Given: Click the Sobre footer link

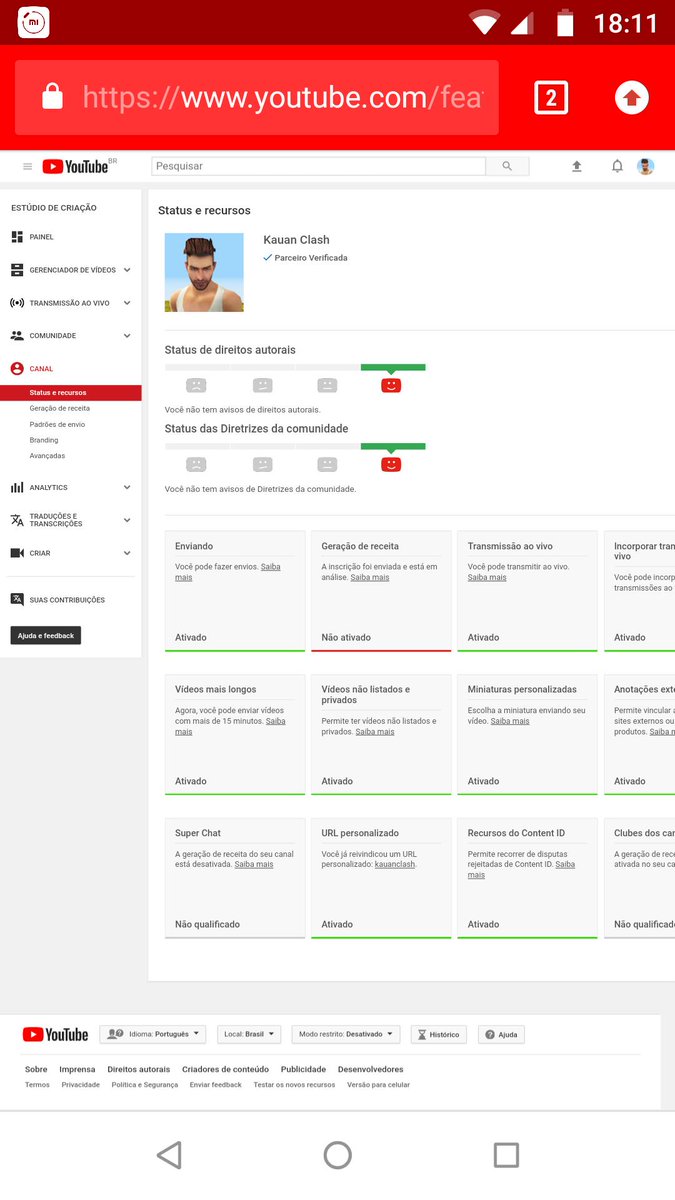Looking at the screenshot, I should [x=36, y=1069].
